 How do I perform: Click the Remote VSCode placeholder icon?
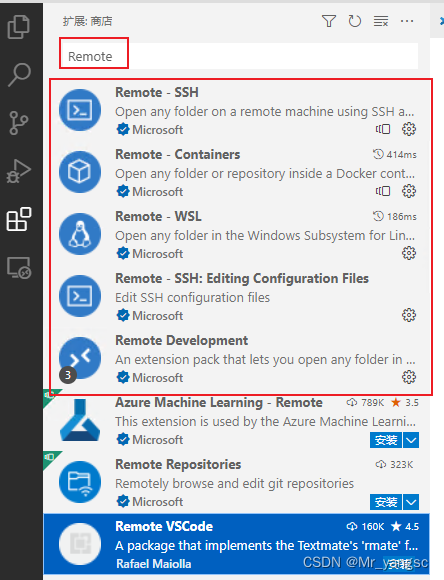[x=80, y=544]
